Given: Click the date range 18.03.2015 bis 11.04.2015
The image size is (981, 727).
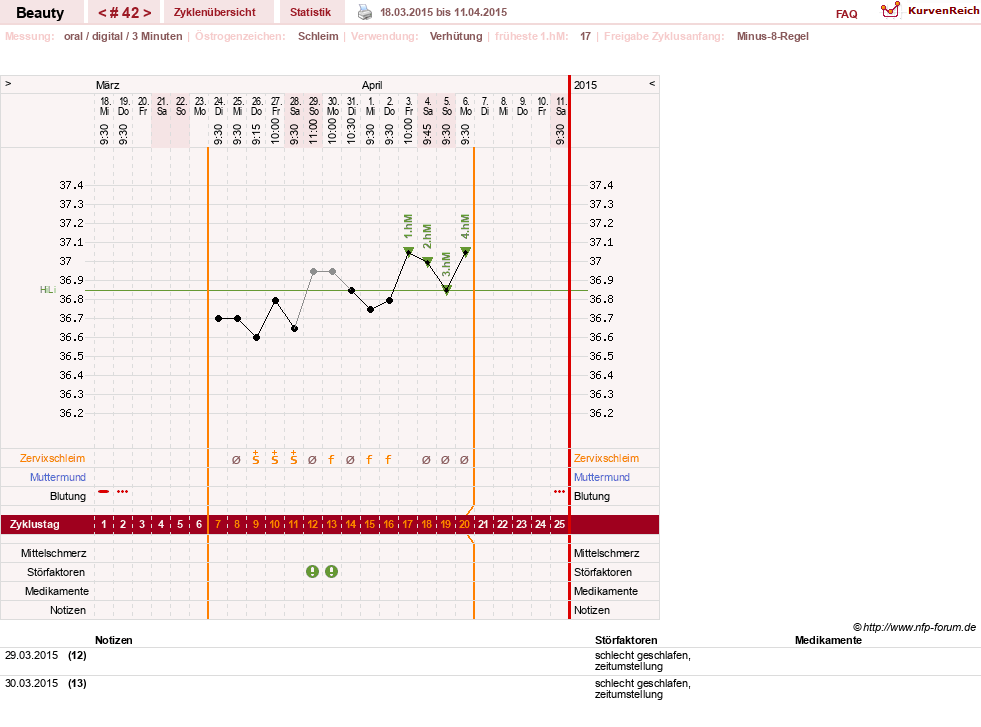Looking at the screenshot, I should [444, 12].
